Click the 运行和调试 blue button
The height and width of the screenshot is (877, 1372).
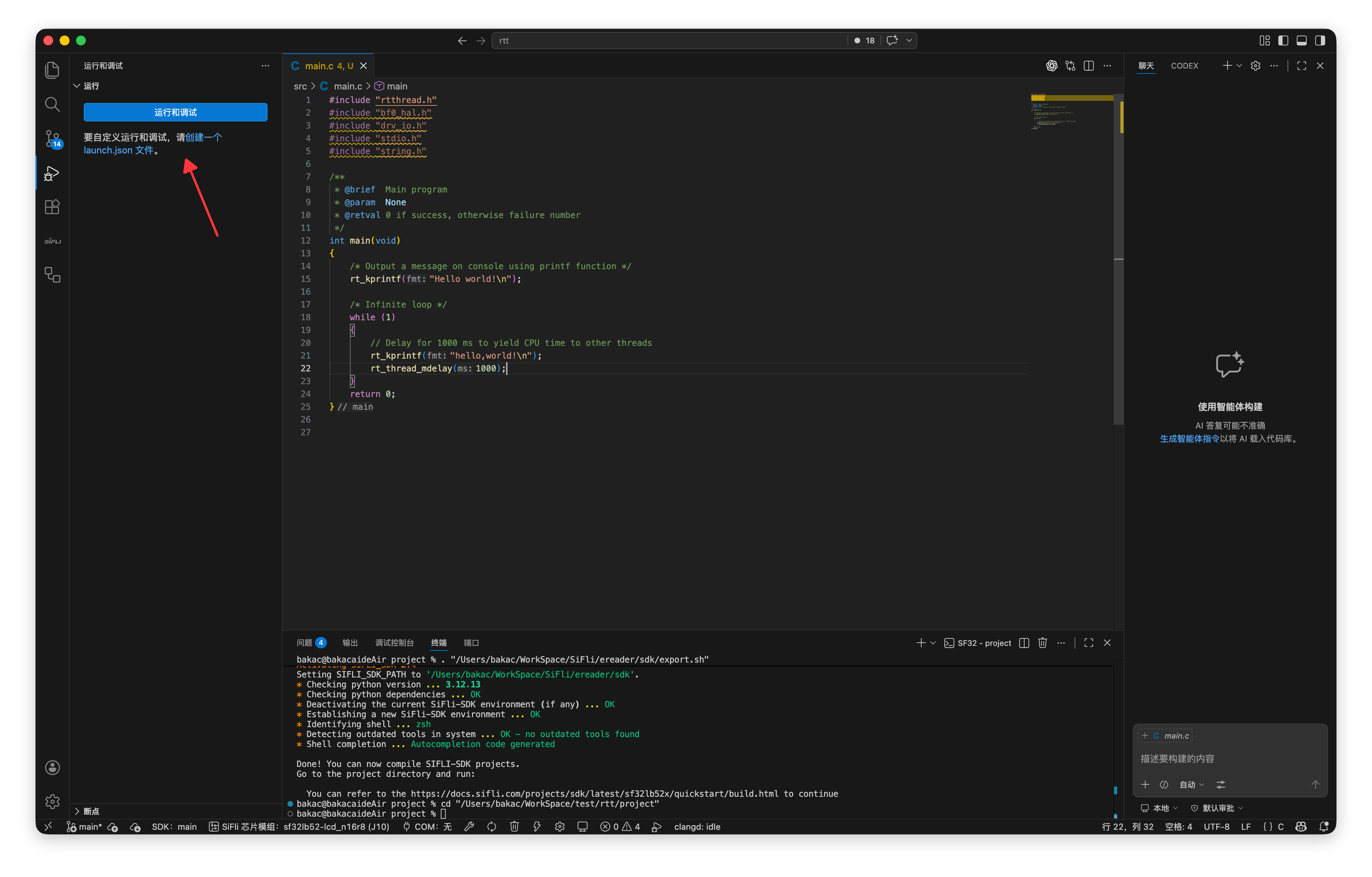click(x=175, y=112)
